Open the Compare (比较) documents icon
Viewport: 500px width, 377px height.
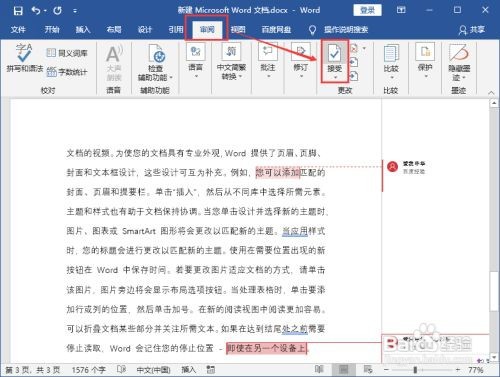pyautogui.click(x=391, y=53)
